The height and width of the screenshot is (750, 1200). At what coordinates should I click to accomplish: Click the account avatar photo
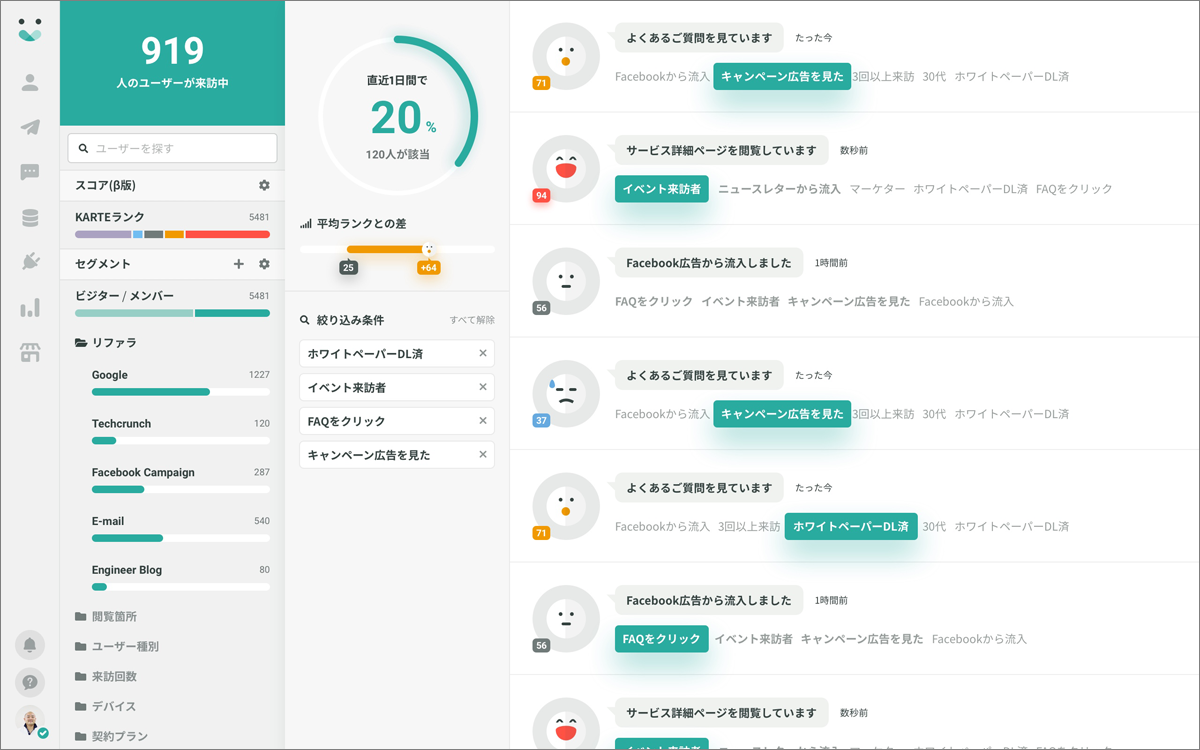pos(30,721)
